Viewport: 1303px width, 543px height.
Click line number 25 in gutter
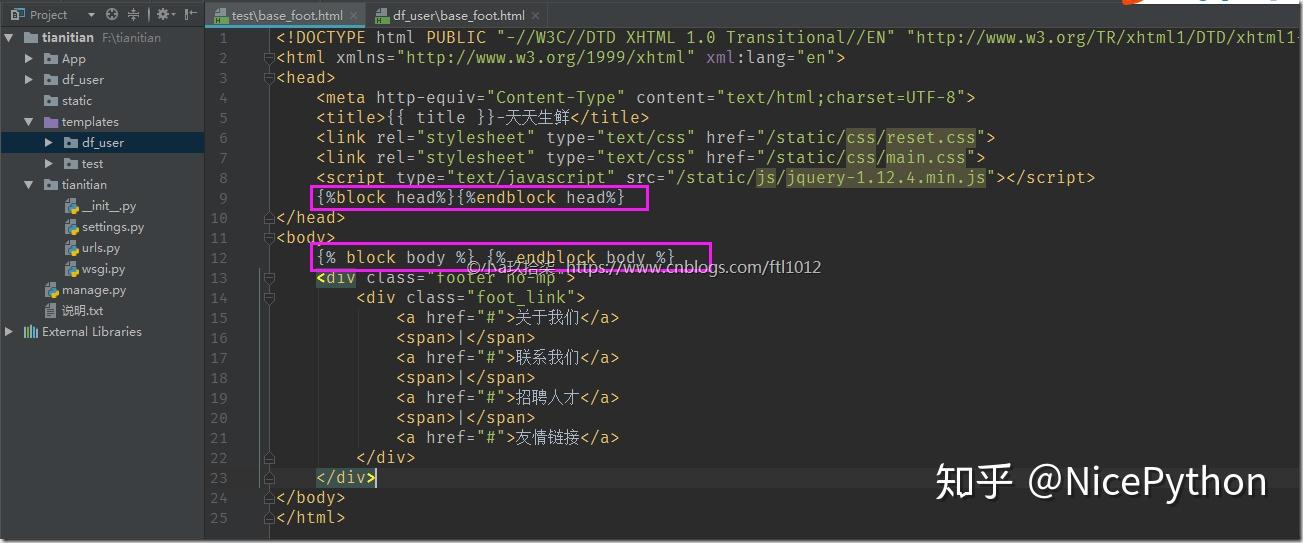point(220,518)
